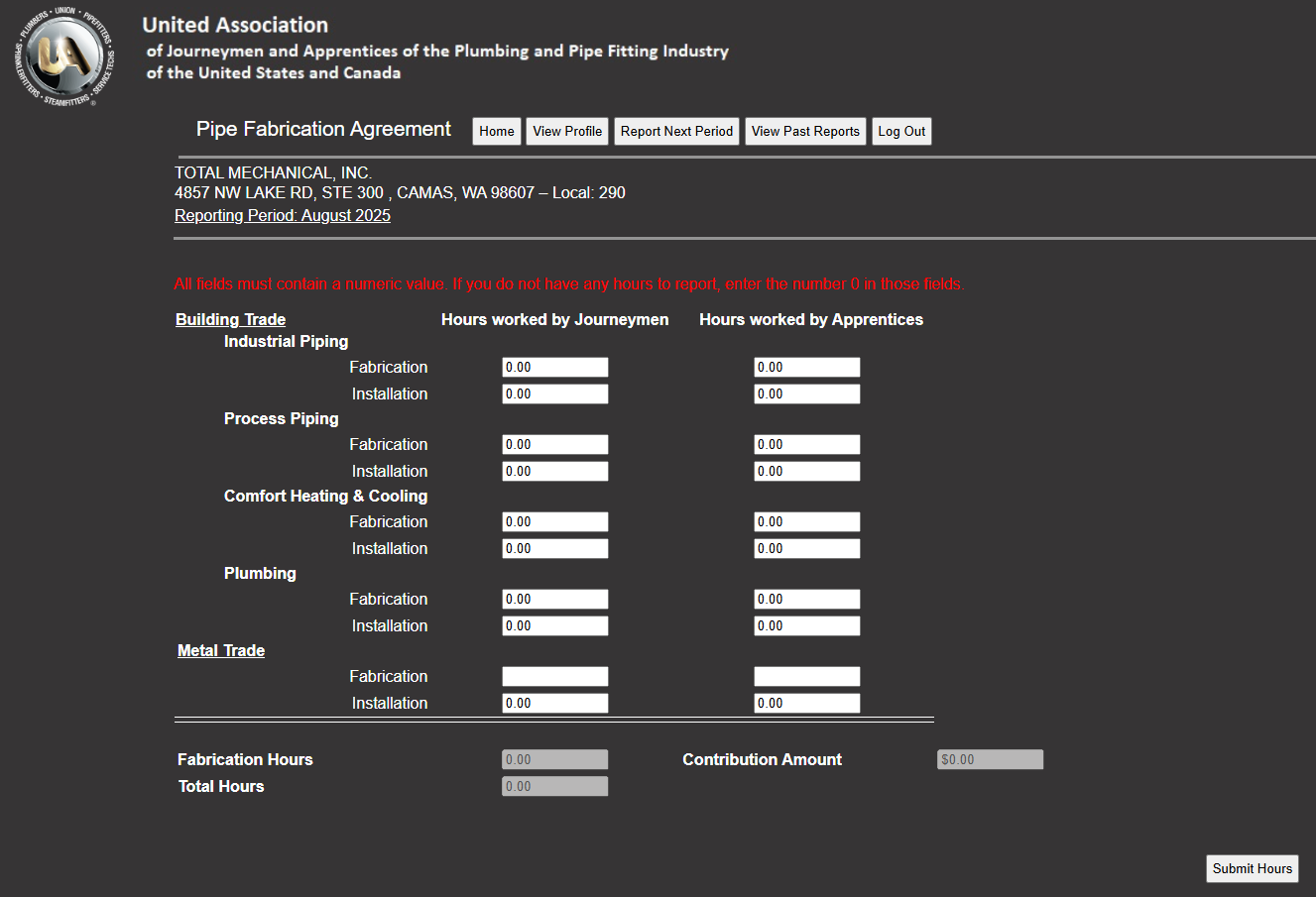
Task: Click Process Piping Fabrication Apprentices hours field
Action: pos(807,444)
